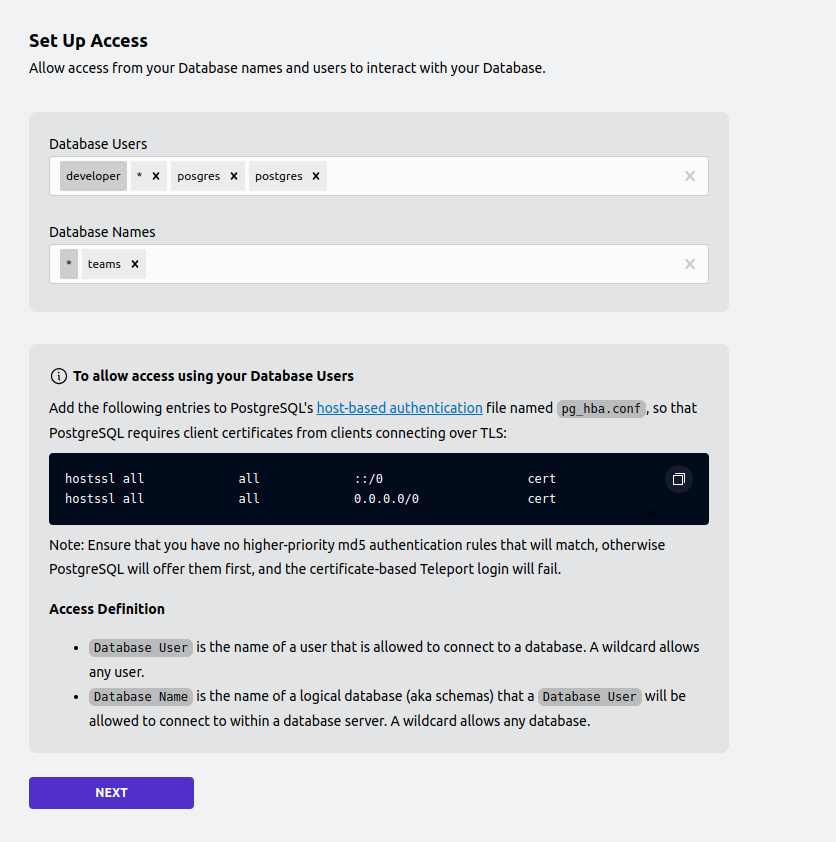Select the fixed * database name tag
The width and height of the screenshot is (836, 842).
tap(69, 264)
